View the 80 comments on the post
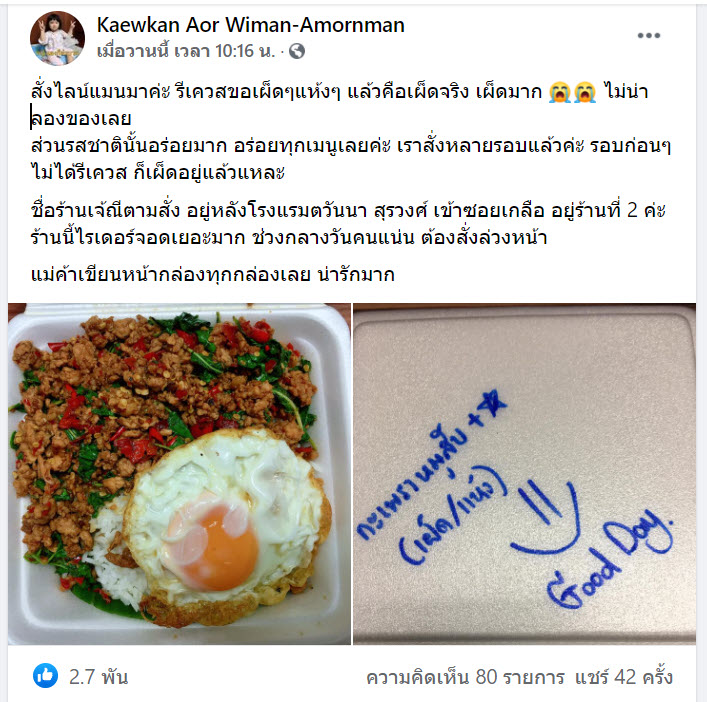707x702 pixels. (x=465, y=677)
